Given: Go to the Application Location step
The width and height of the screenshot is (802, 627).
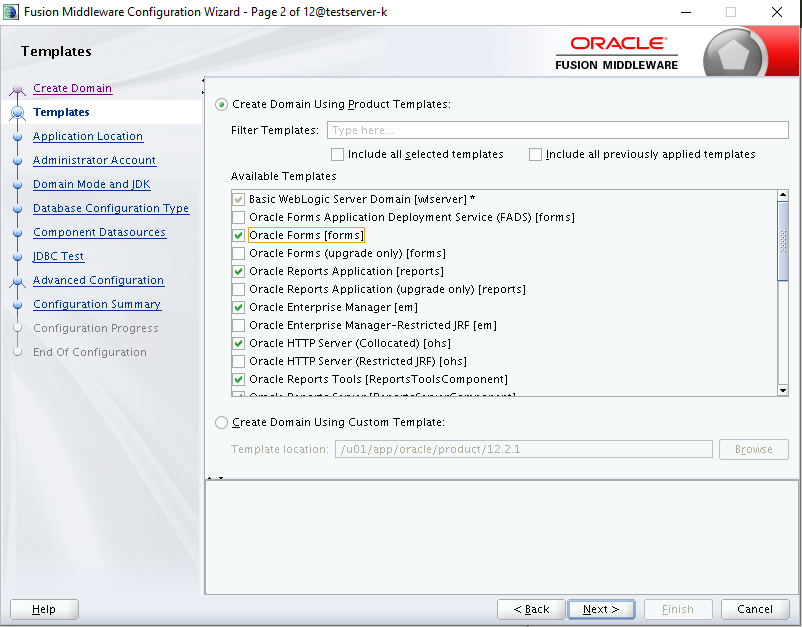Looking at the screenshot, I should tap(88, 137).
